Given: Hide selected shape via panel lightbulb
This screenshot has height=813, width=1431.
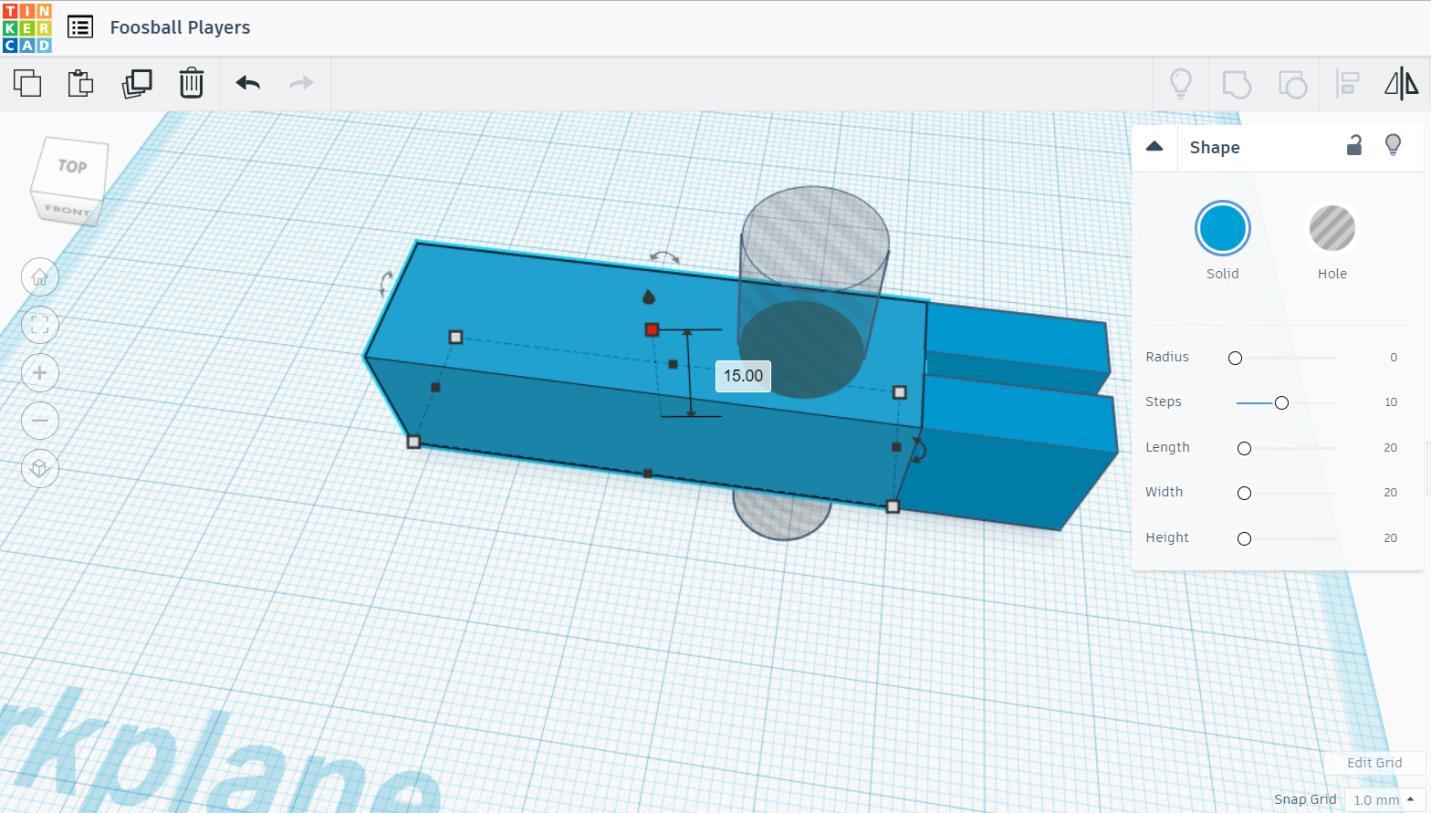Looking at the screenshot, I should point(1393,146).
